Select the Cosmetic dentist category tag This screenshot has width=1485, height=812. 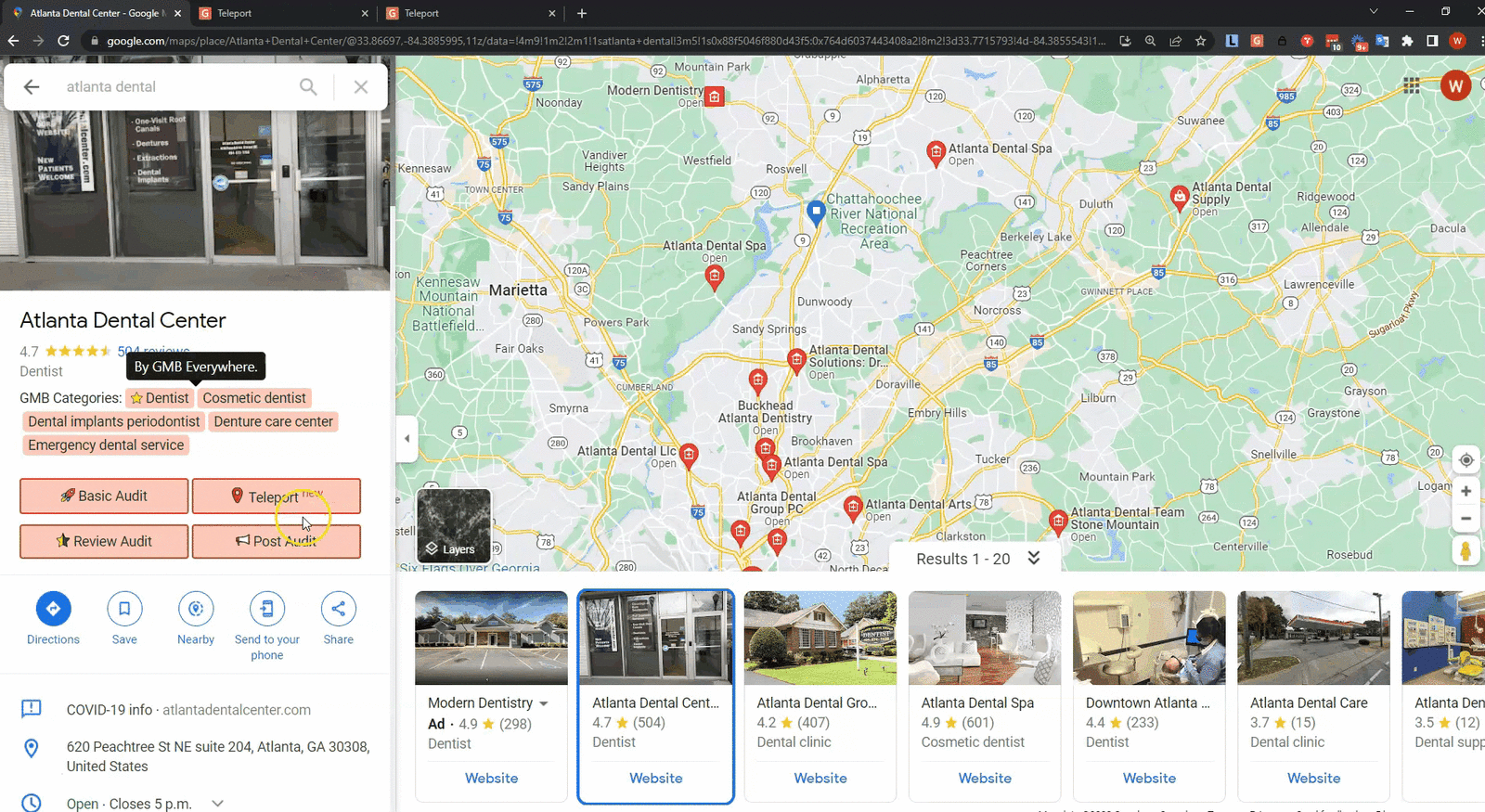254,397
